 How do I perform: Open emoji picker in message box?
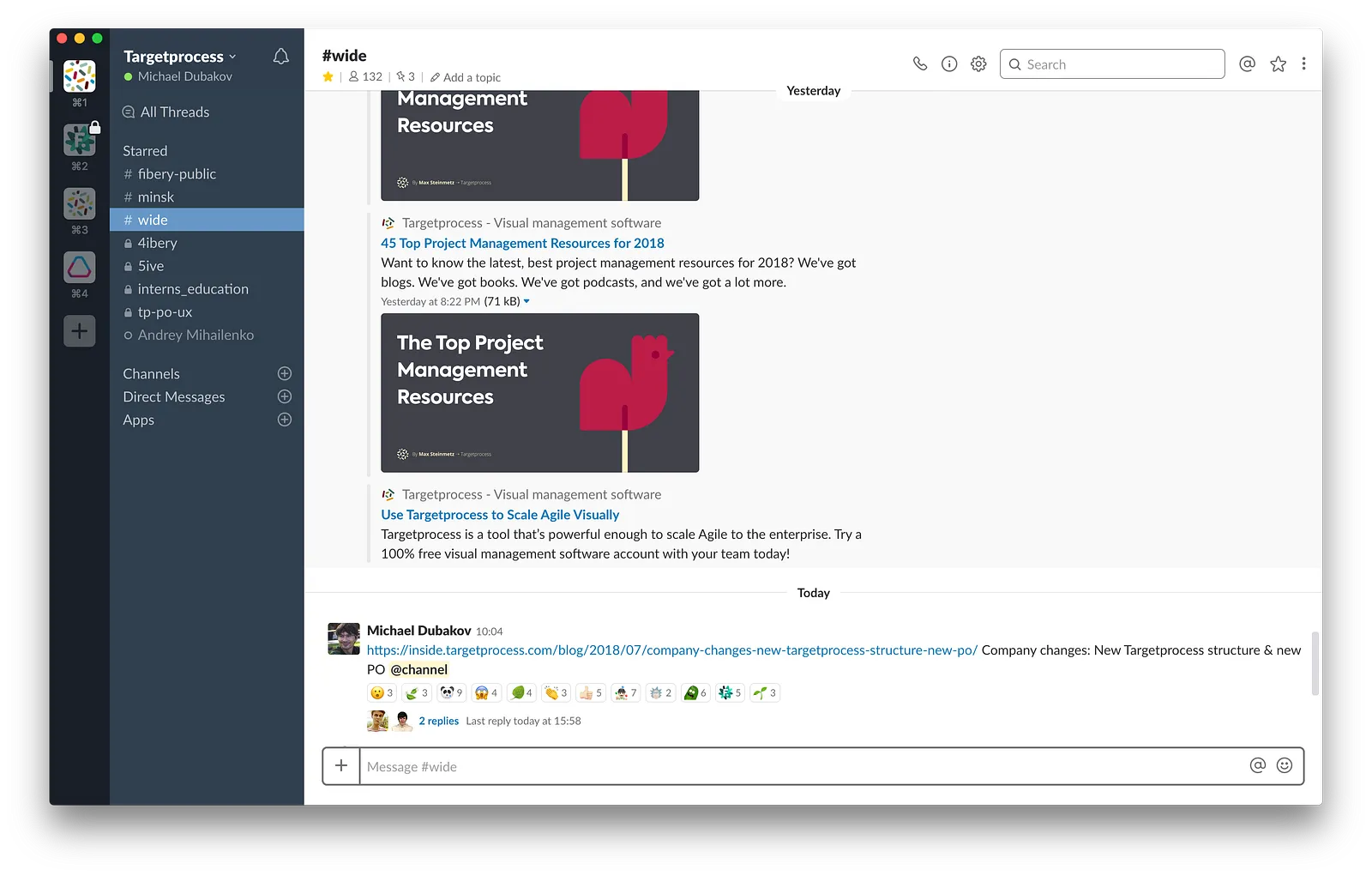click(1285, 766)
